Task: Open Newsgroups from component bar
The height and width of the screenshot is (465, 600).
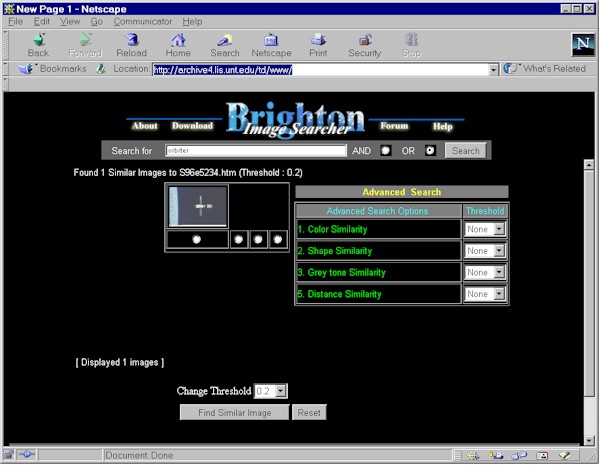Action: pyautogui.click(x=519, y=455)
